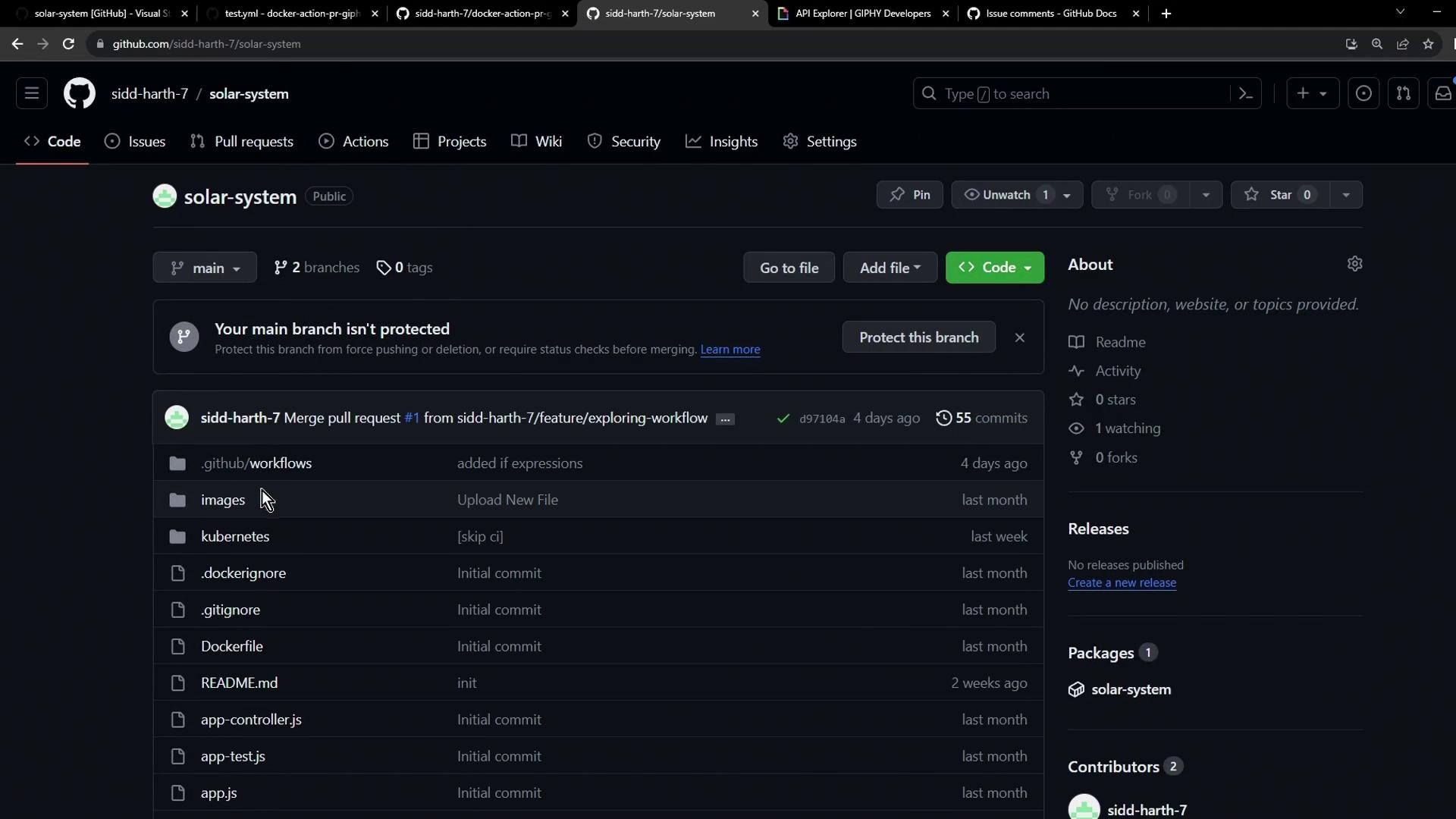Expand the green Code dropdown

[x=994, y=268]
